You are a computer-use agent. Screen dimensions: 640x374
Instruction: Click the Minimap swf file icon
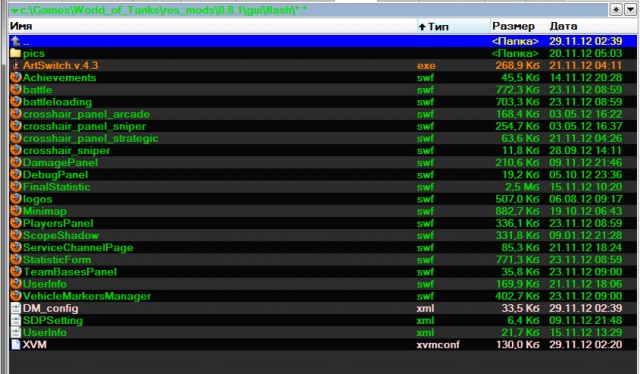point(16,211)
